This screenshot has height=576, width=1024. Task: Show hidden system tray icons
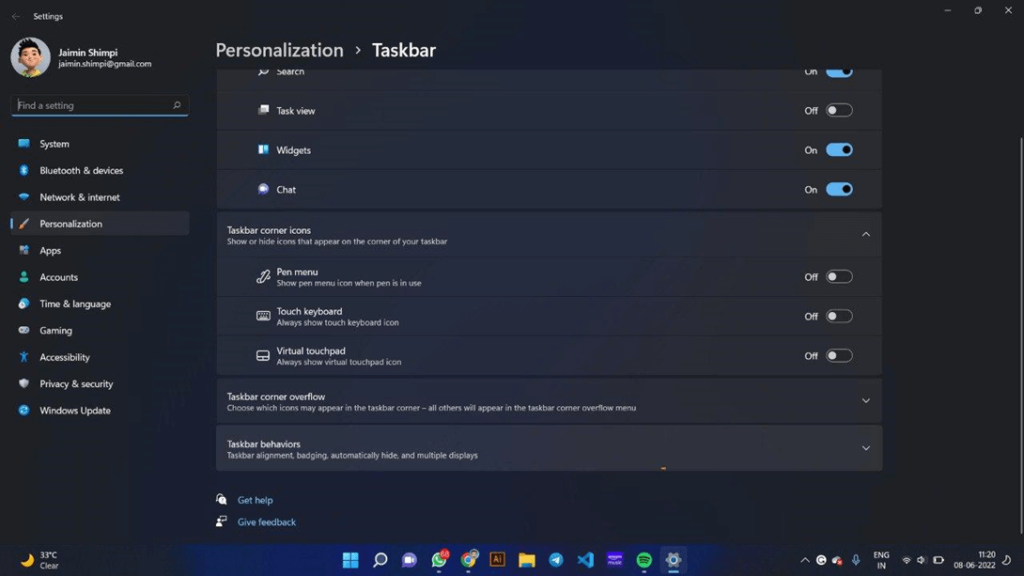[805, 560]
